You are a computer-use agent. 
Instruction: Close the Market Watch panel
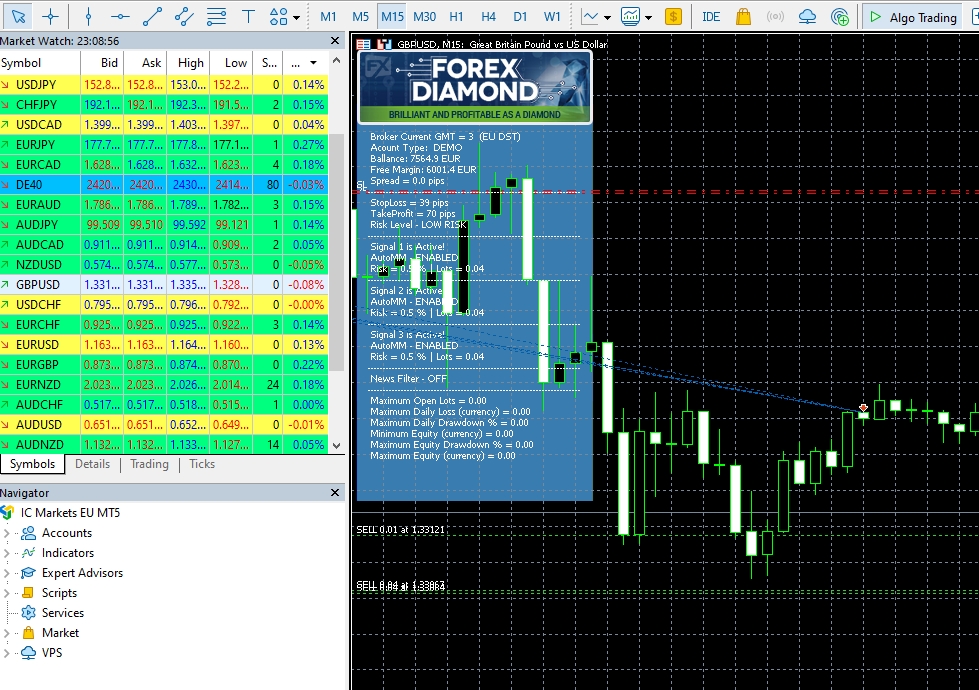point(335,41)
